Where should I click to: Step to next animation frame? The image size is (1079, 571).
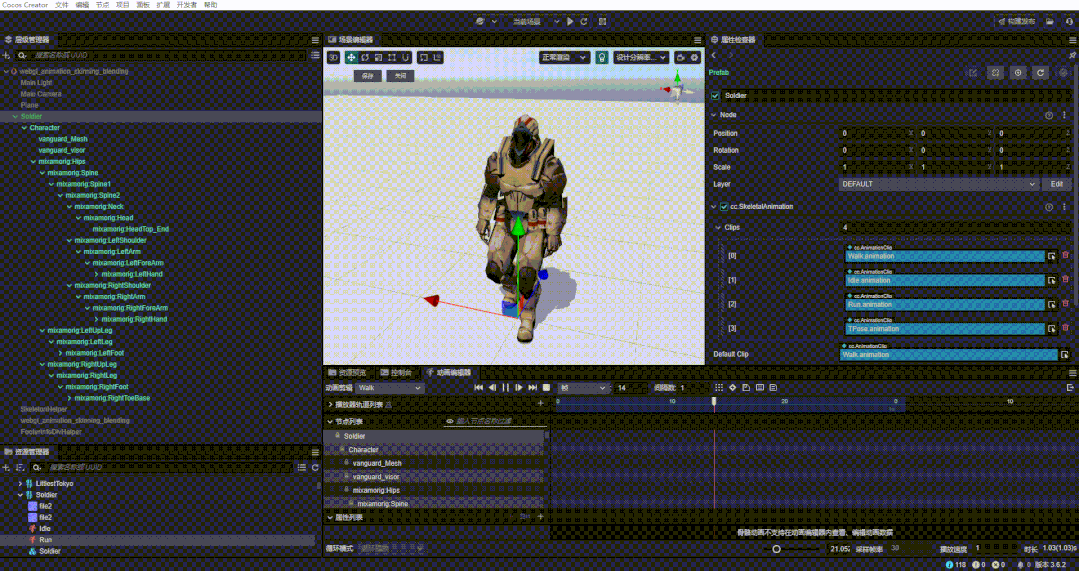tap(519, 388)
